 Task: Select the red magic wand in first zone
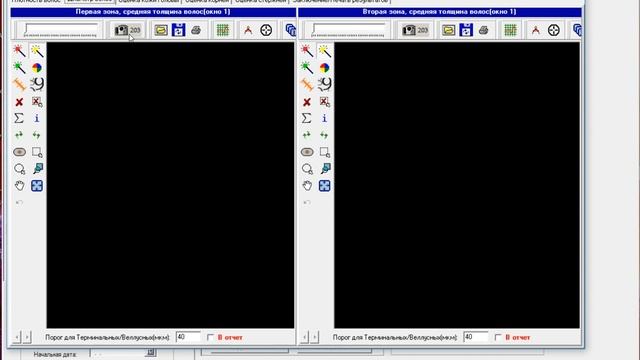[20, 51]
